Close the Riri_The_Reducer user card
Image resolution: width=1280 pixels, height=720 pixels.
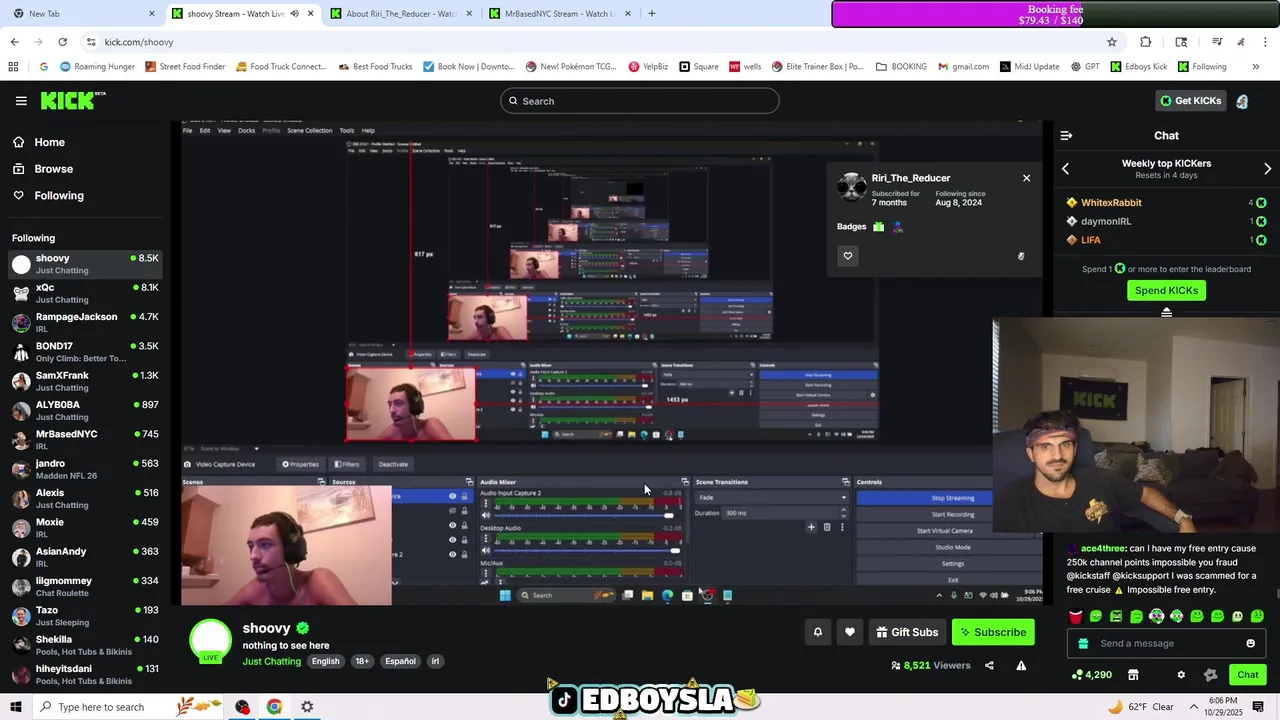click(x=1026, y=178)
